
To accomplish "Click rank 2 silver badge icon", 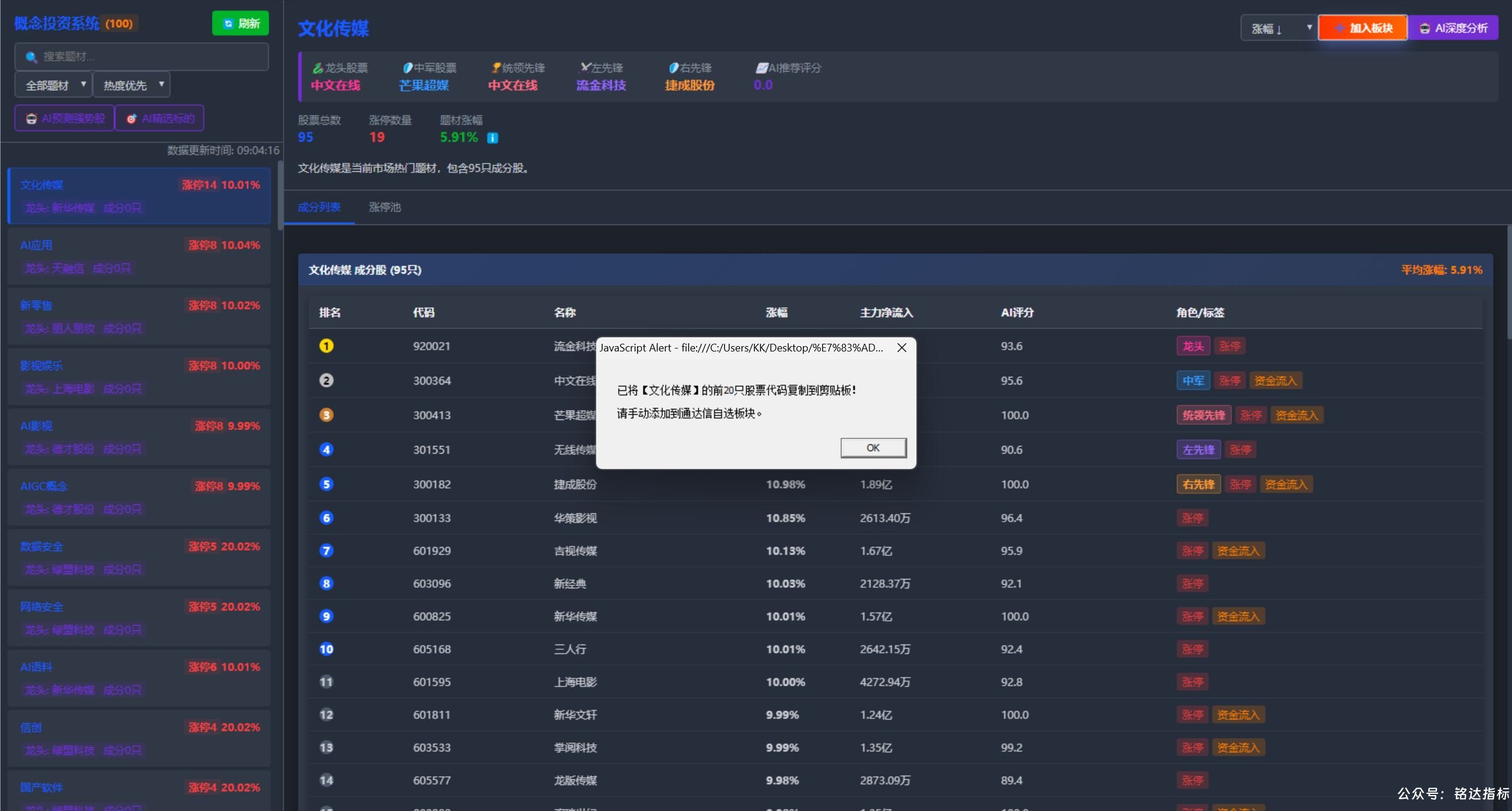I will click(326, 380).
